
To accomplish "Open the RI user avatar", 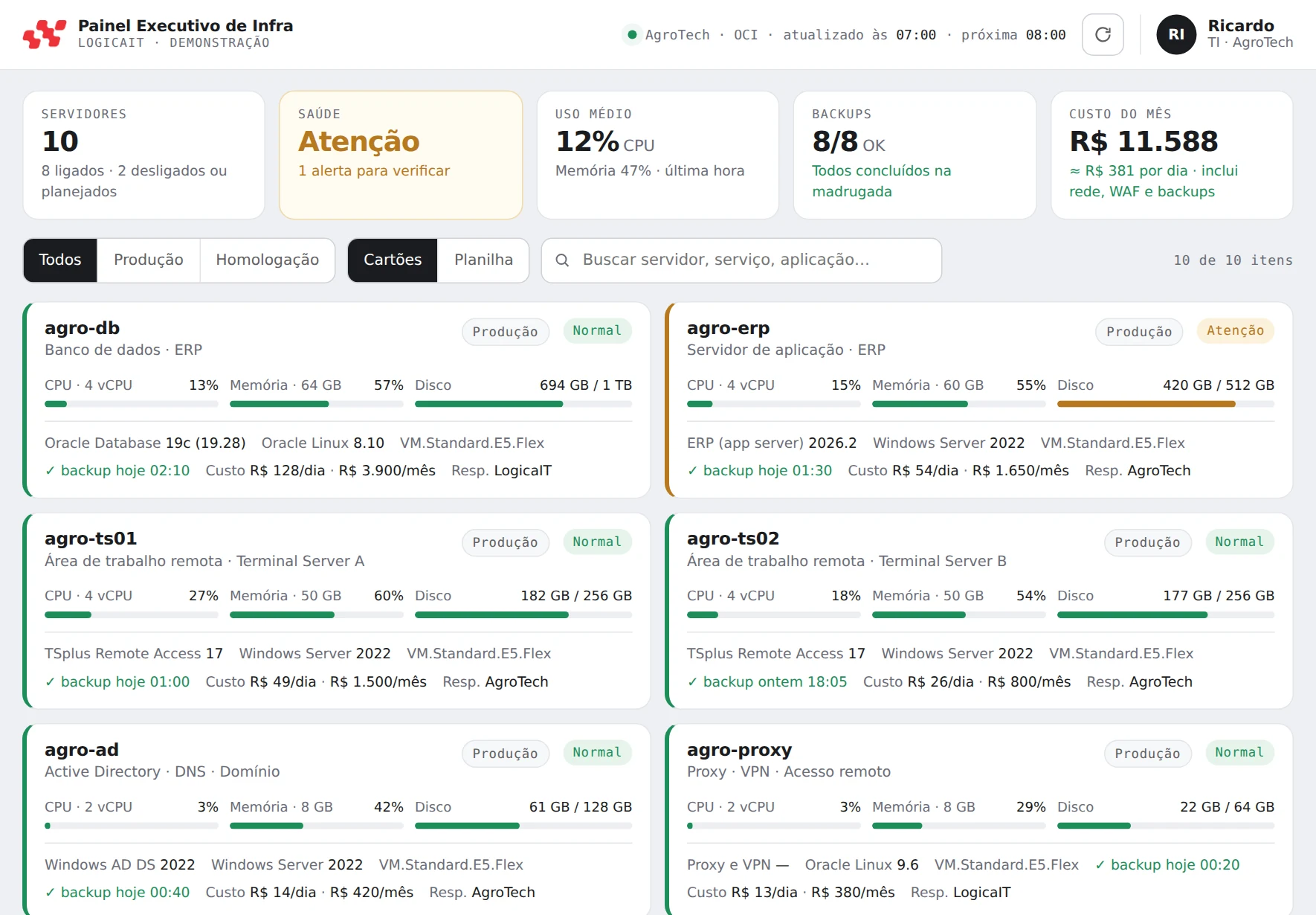I will [1176, 34].
